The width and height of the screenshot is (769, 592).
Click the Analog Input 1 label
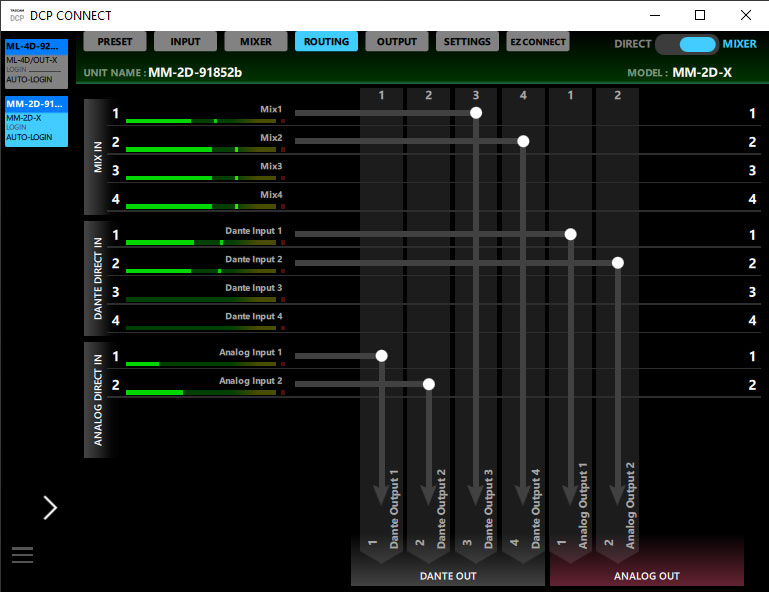point(251,353)
